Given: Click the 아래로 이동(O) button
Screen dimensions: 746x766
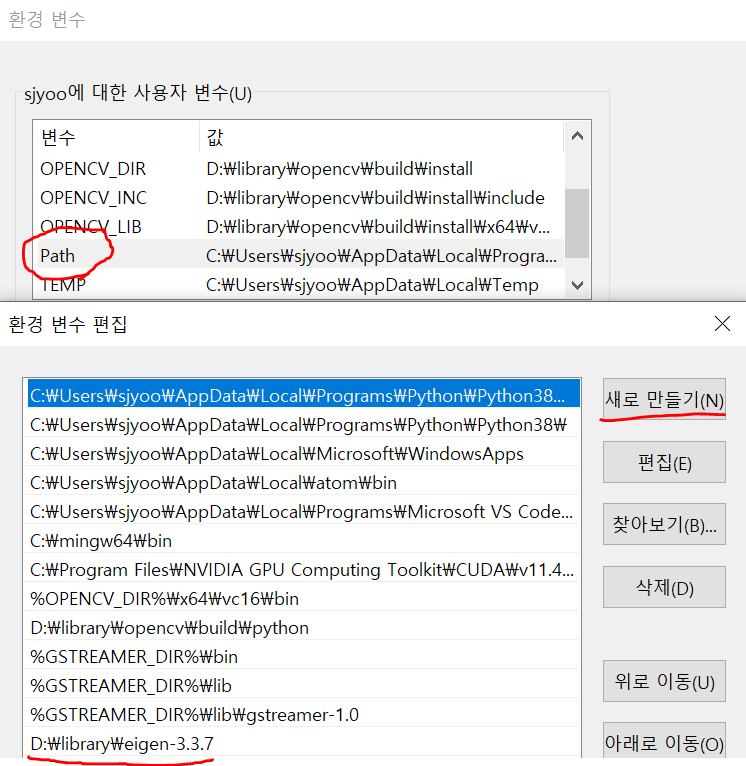Looking at the screenshot, I should (x=664, y=742).
